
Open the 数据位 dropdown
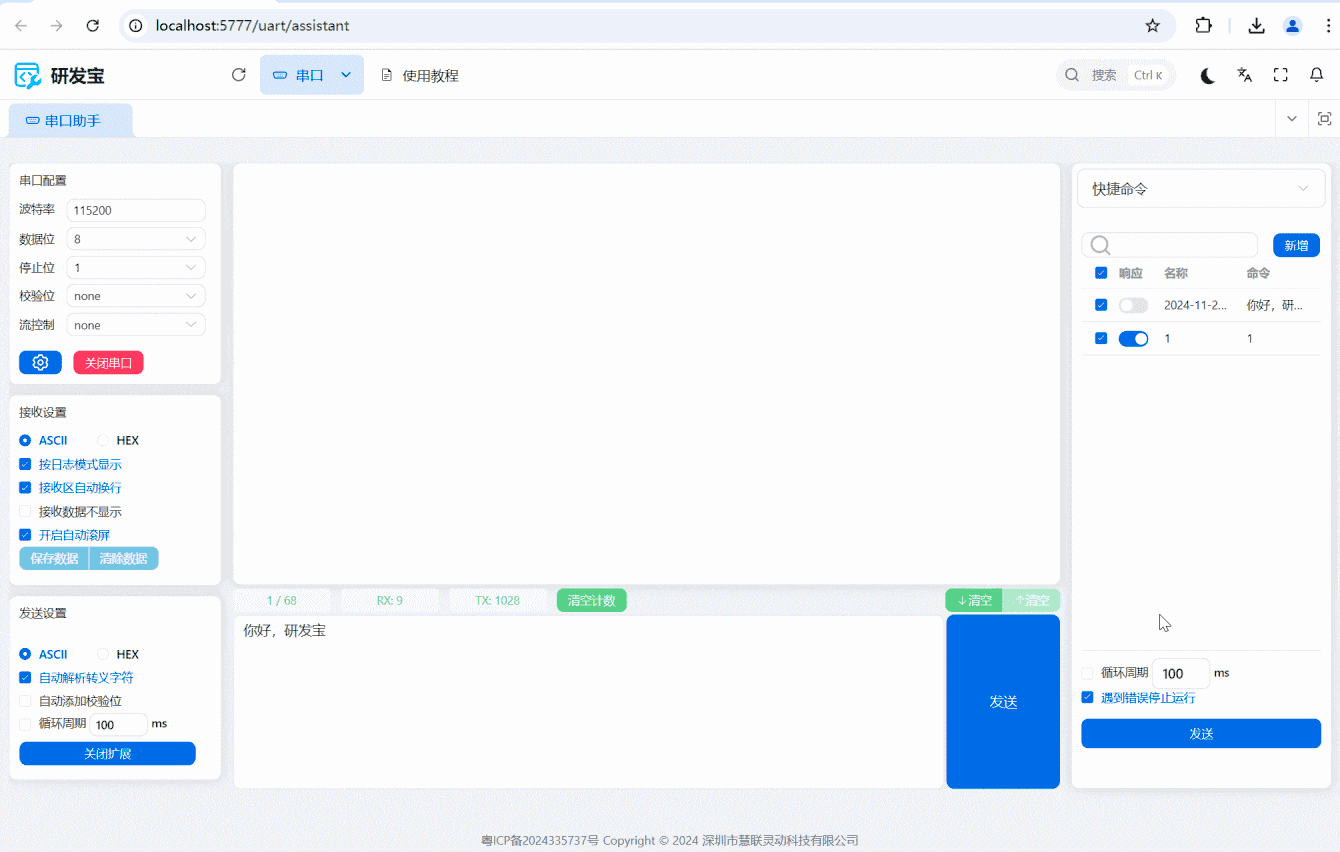point(136,239)
